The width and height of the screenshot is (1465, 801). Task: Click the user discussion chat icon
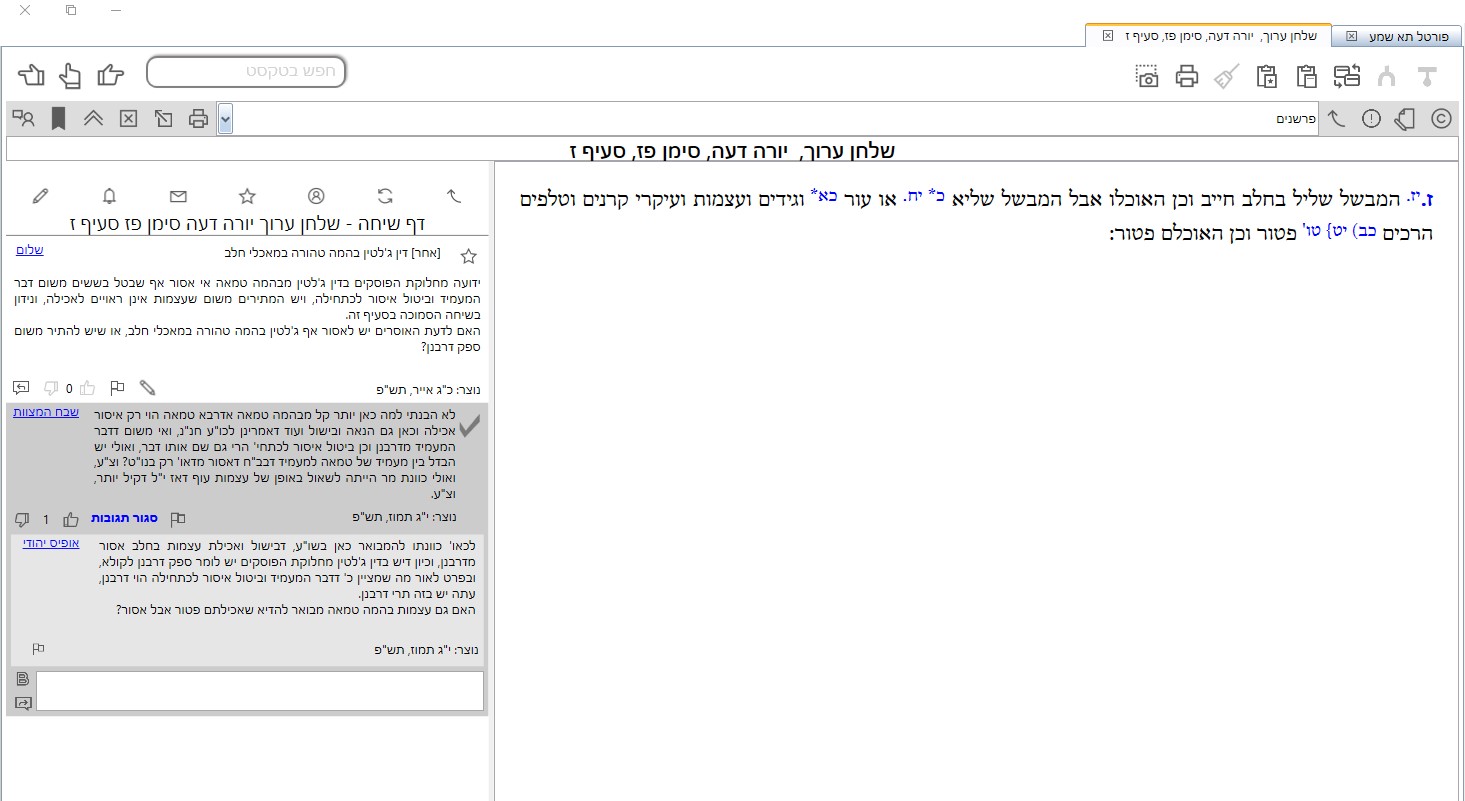pos(24,119)
